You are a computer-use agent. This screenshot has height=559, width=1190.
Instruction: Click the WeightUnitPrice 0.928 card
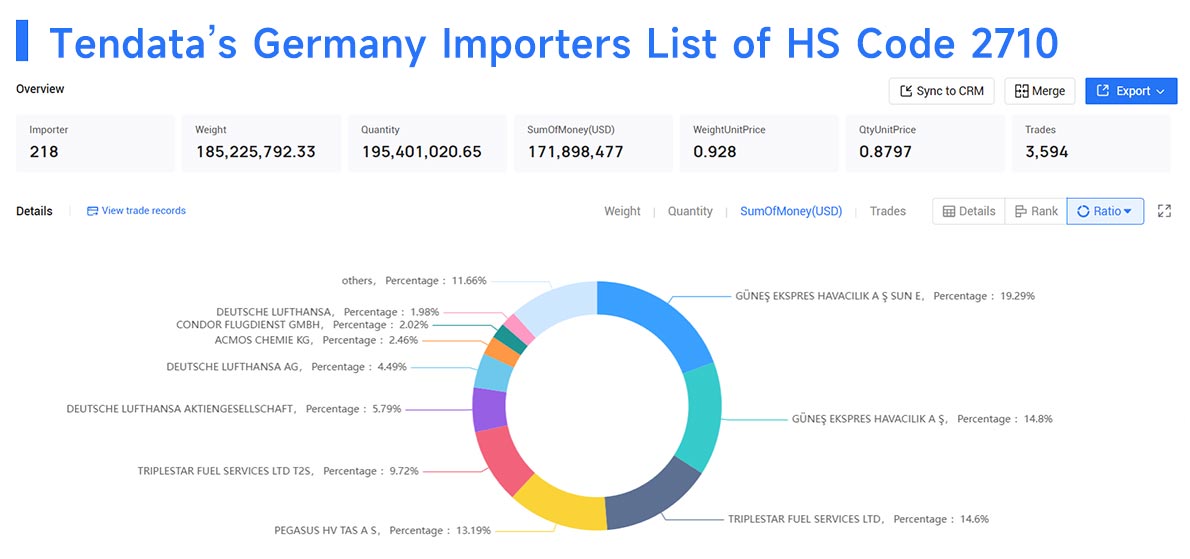pyautogui.click(x=759, y=143)
